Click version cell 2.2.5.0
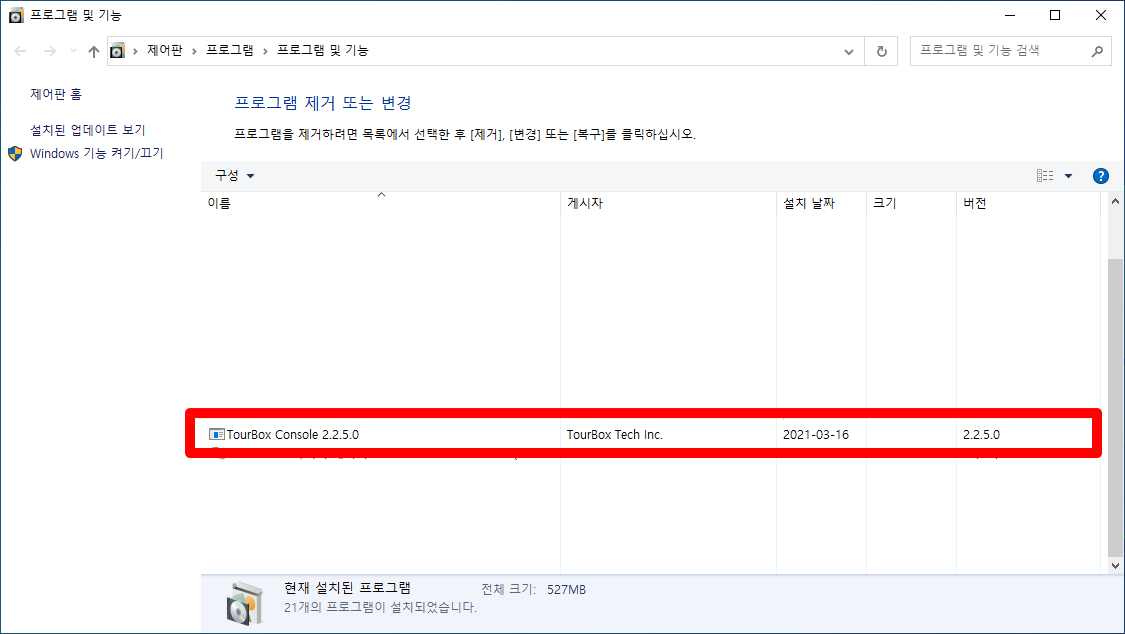Viewport: 1125px width, 634px height. coord(982,435)
